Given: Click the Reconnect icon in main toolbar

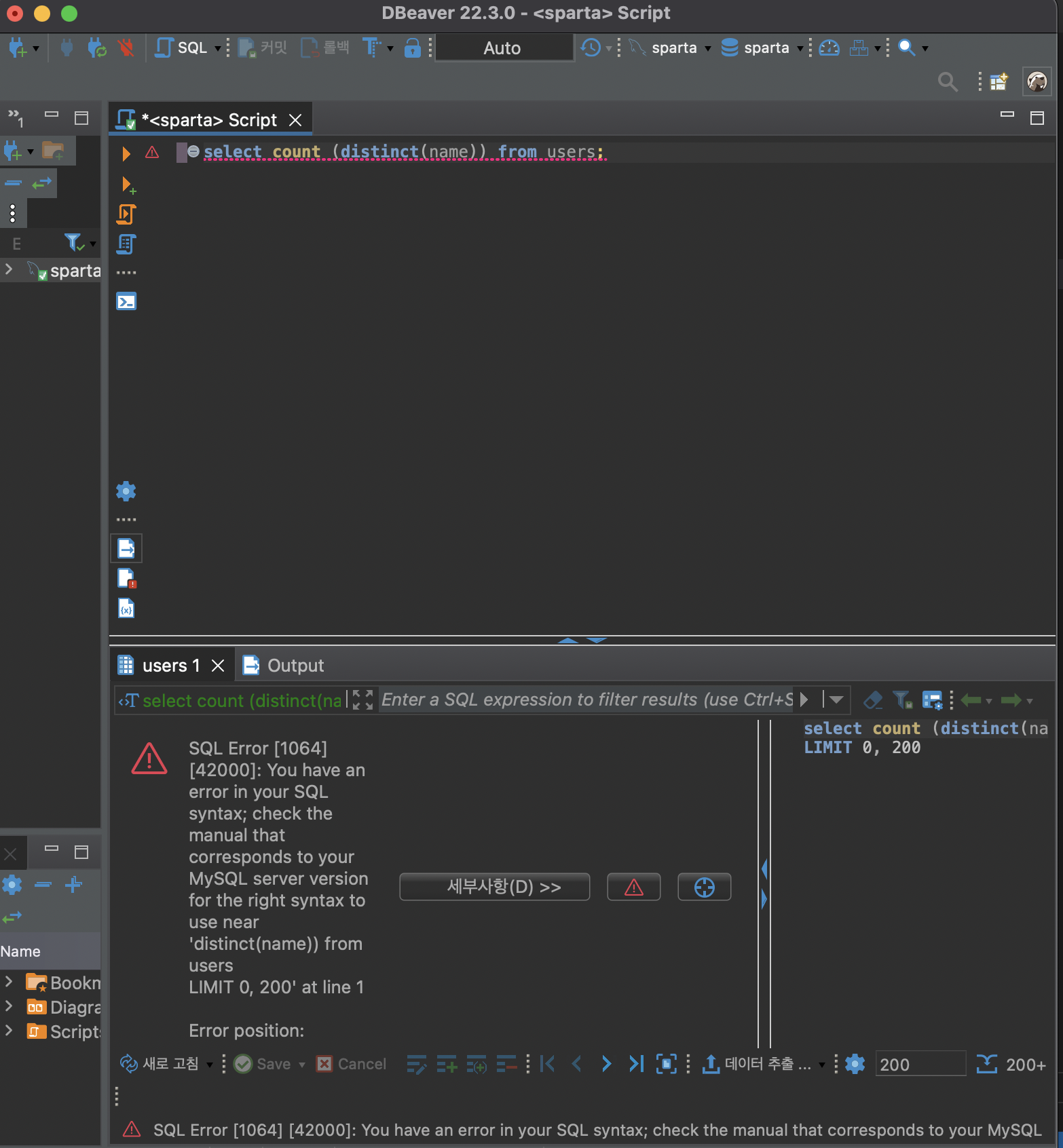Looking at the screenshot, I should point(96,48).
